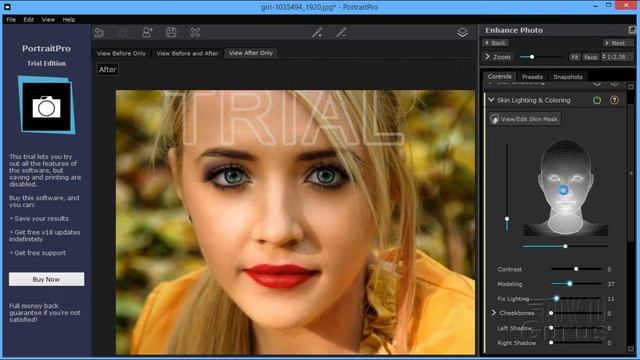Click the app icon in title bar
This screenshot has height=360, width=640.
(x=7, y=7)
